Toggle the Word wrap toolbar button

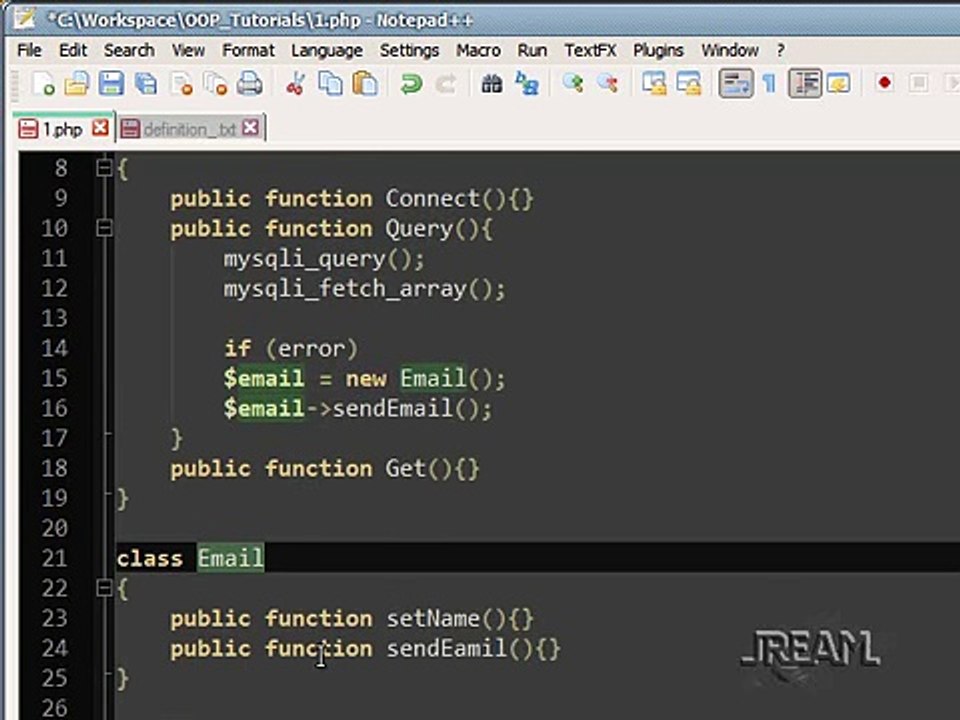click(735, 83)
